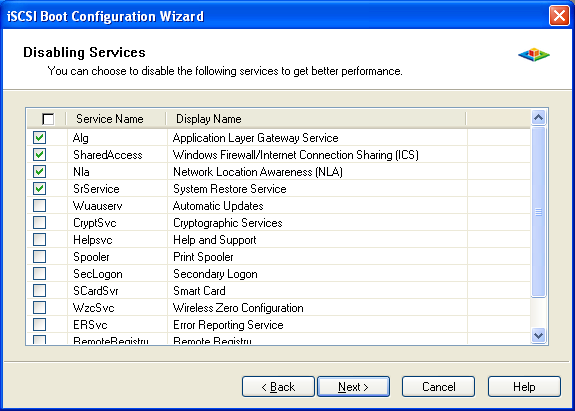Click Cryptographic Services display name

[228, 223]
